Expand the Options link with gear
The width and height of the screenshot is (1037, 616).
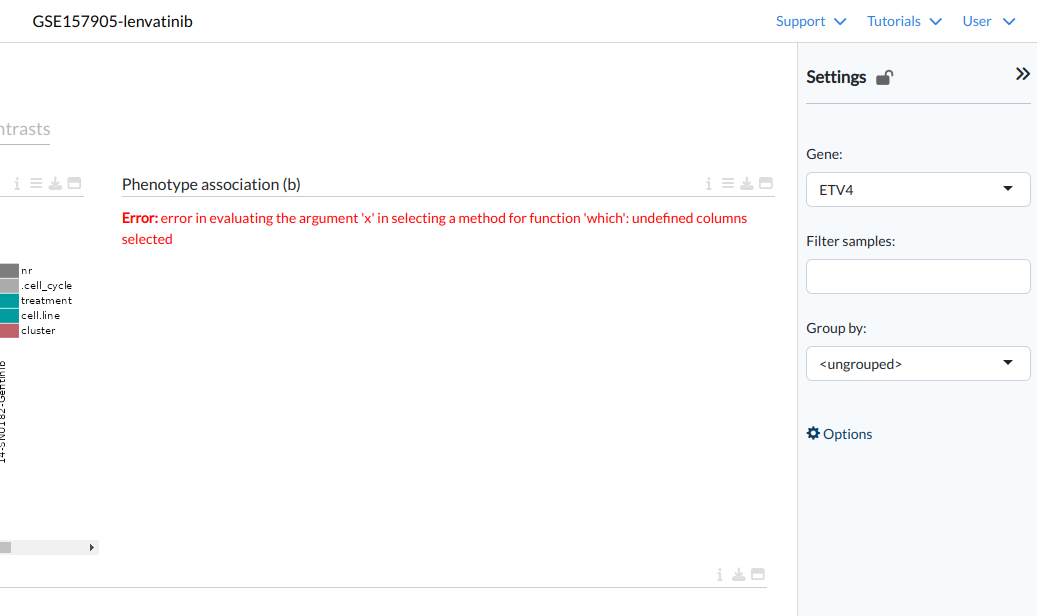tap(839, 434)
